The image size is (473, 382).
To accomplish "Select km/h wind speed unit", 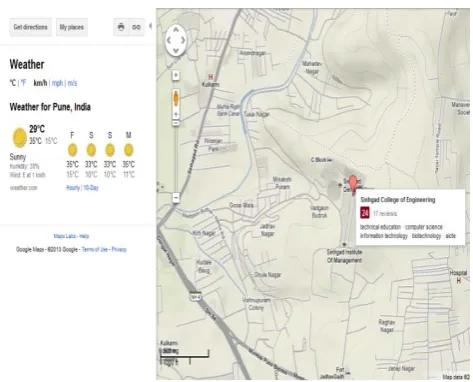I will pos(40,83).
